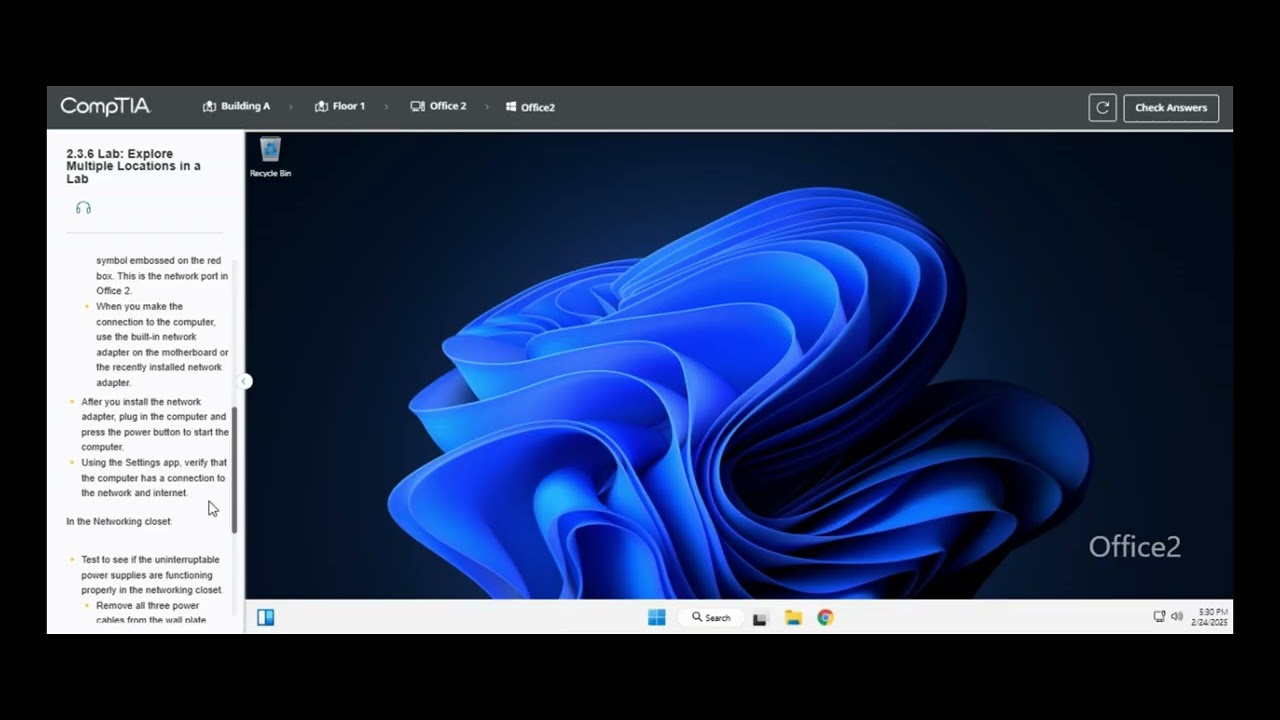The height and width of the screenshot is (720, 1280).
Task: Click the lab title '2.3.6 Lab: Explore Multiple Locations'
Action: 133,166
